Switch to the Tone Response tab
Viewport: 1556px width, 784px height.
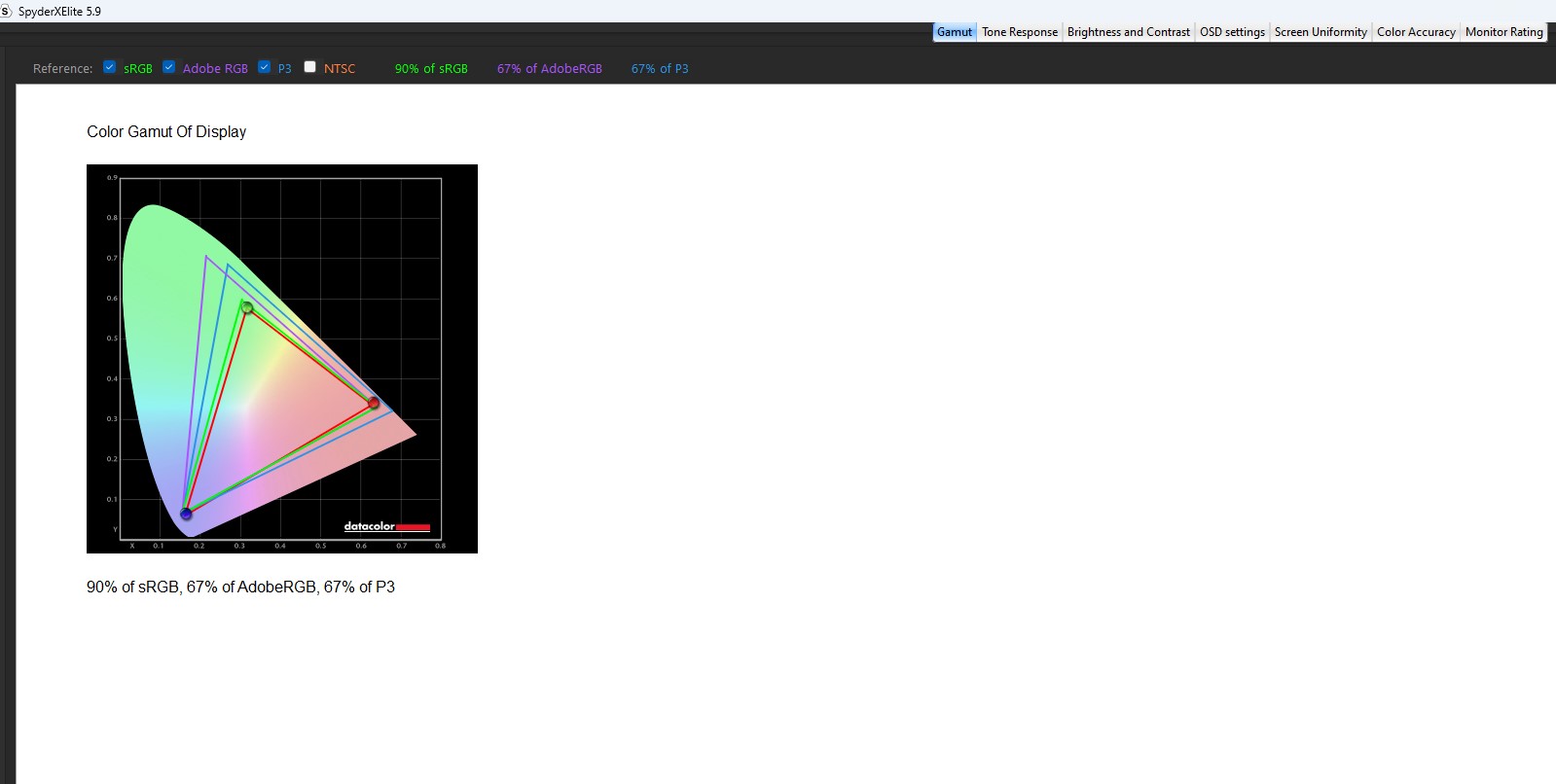point(1019,32)
